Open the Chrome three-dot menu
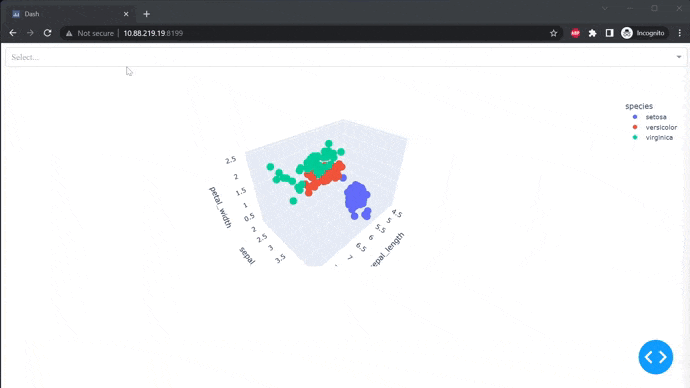Screen dimensions: 690x388 click(x=679, y=33)
